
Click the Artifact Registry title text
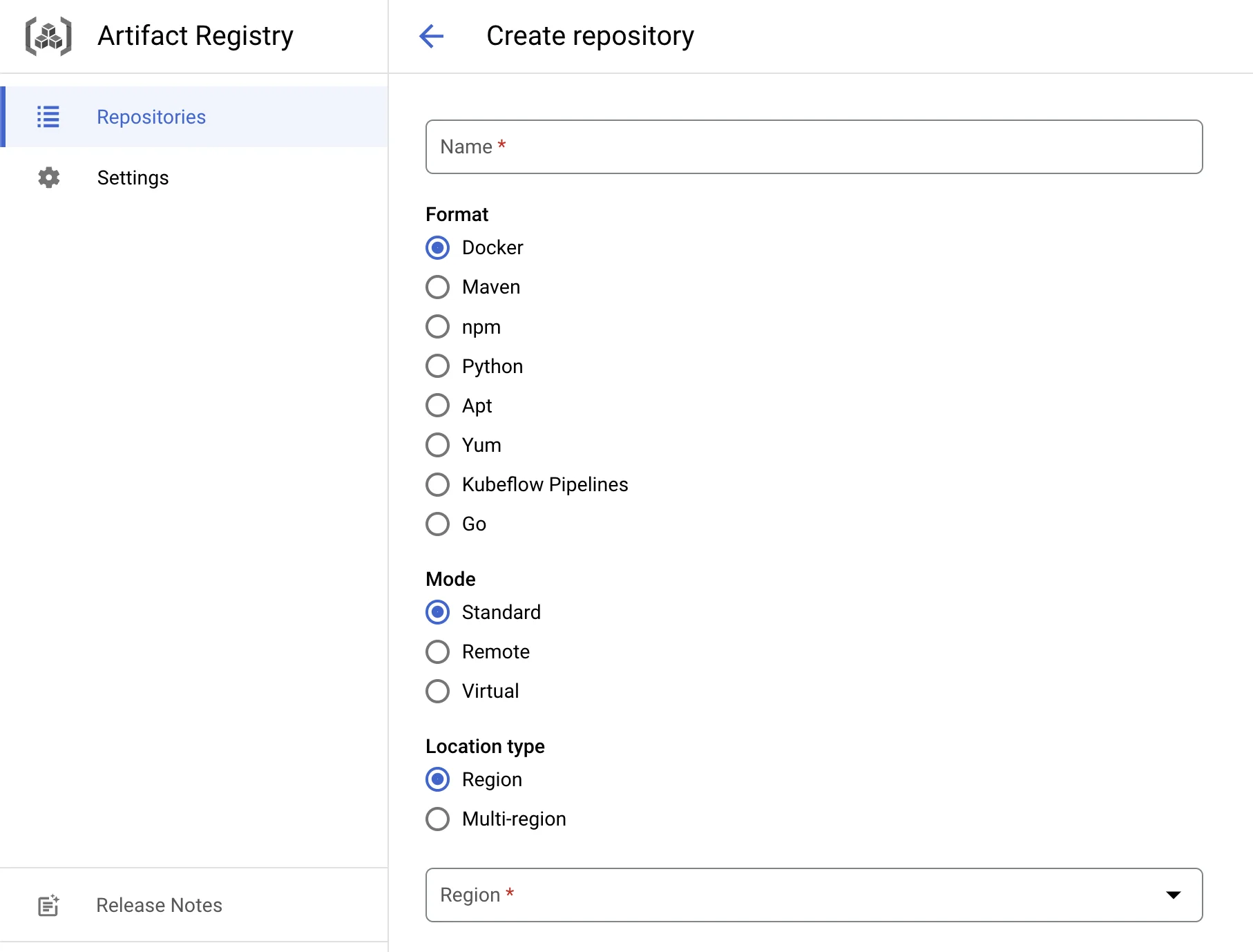tap(195, 36)
